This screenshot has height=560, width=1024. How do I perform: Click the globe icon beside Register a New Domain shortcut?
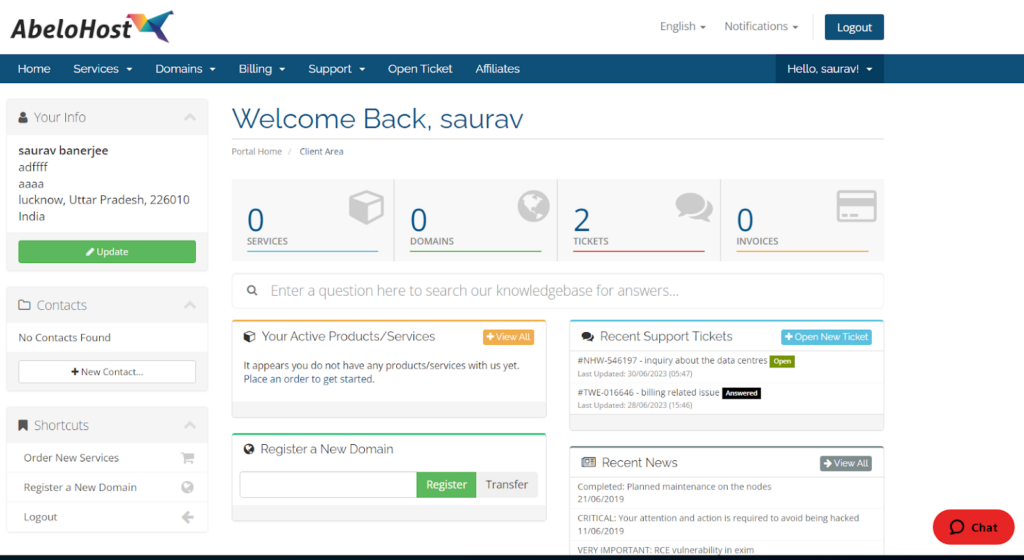[x=187, y=488]
